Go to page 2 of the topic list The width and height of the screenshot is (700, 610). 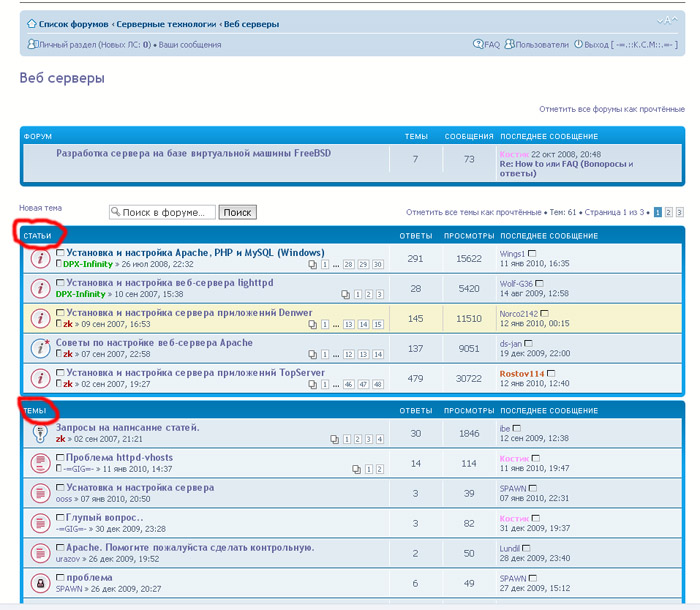tap(669, 213)
